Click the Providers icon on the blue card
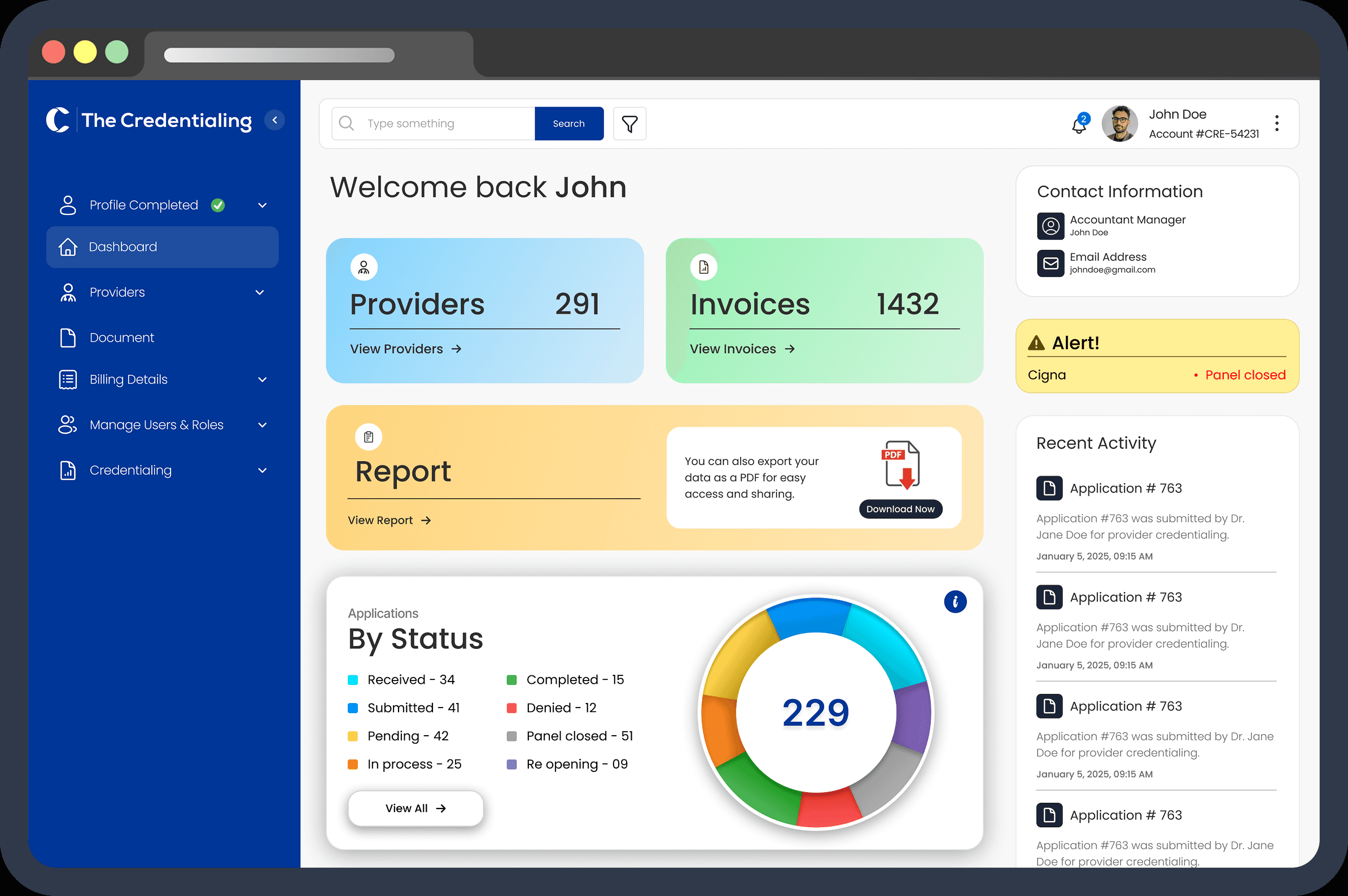This screenshot has width=1348, height=896. click(364, 266)
